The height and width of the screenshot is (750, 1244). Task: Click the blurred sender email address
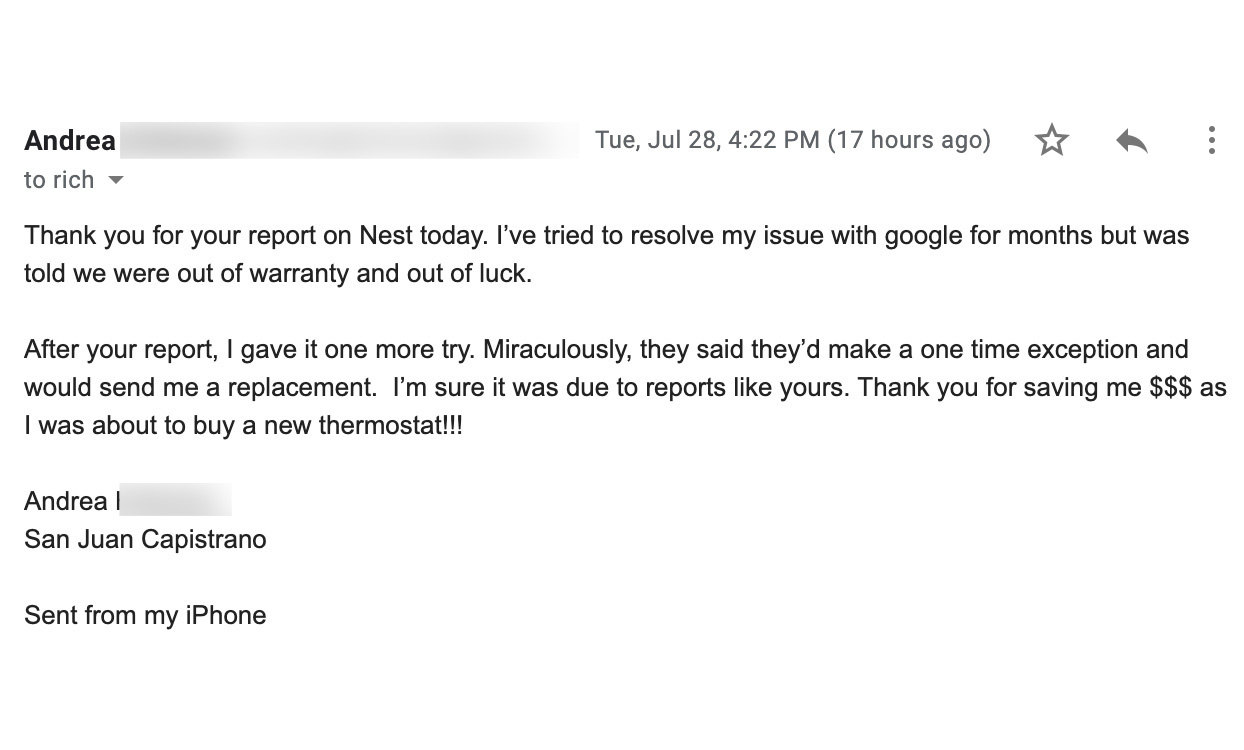pos(350,140)
